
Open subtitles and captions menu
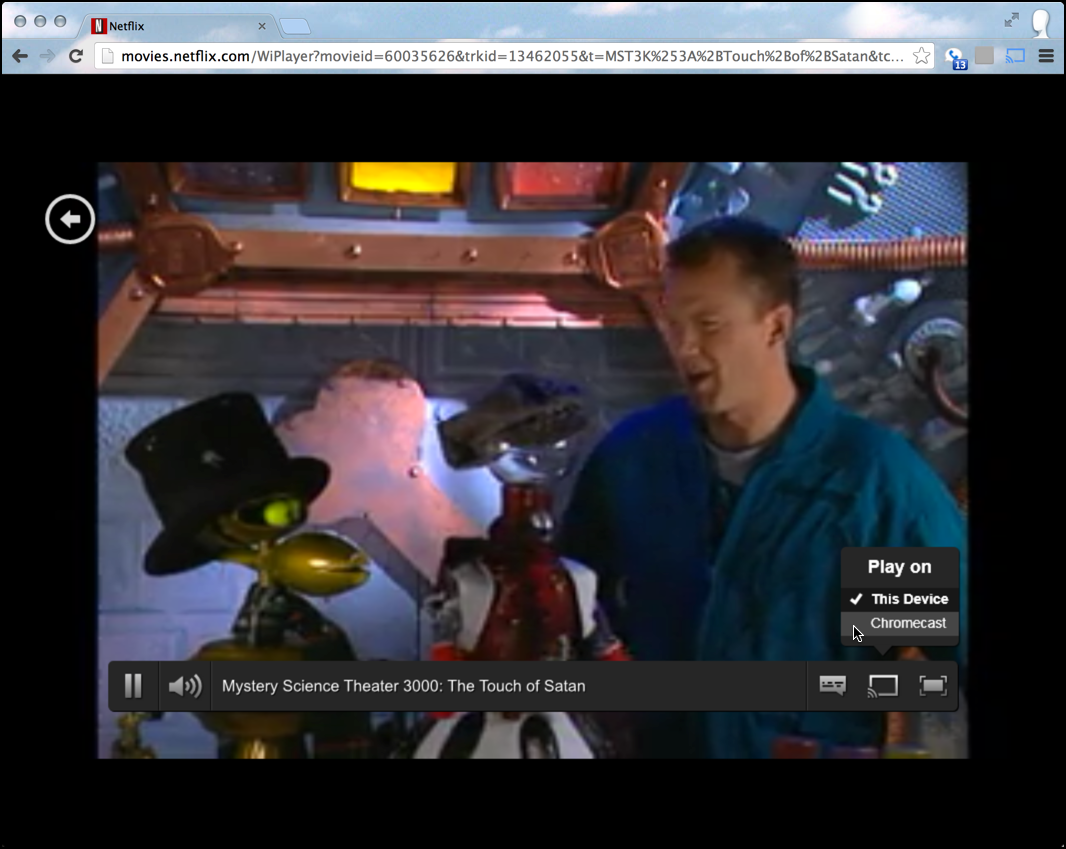pos(832,685)
